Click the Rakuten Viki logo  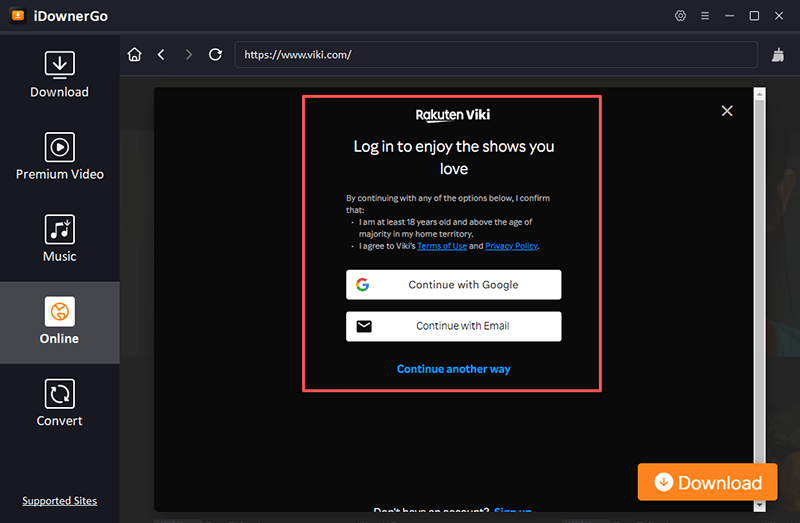[x=453, y=115]
